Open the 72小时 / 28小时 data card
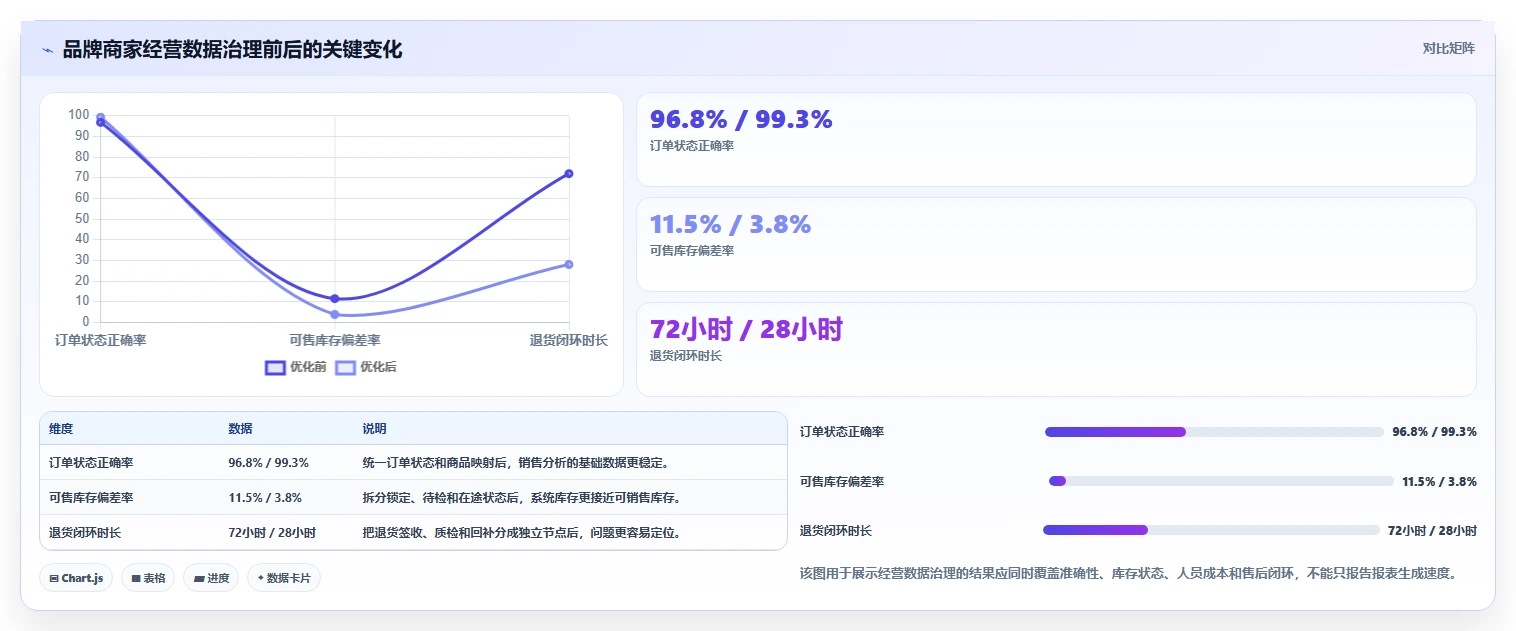This screenshot has height=631, width=1516. pyautogui.click(x=1056, y=350)
